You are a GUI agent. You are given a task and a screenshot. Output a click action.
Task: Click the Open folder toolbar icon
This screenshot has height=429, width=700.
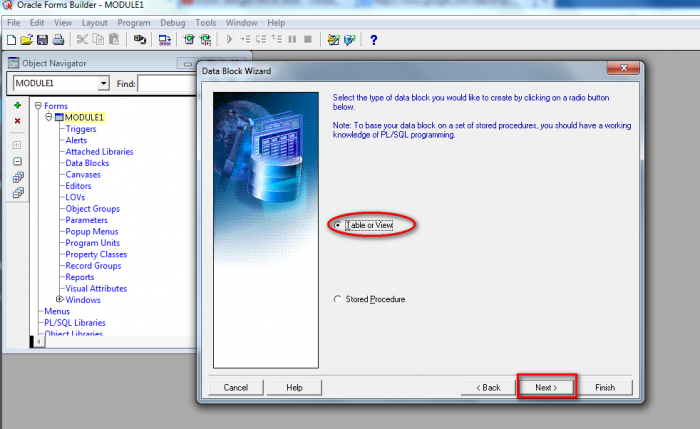point(27,40)
